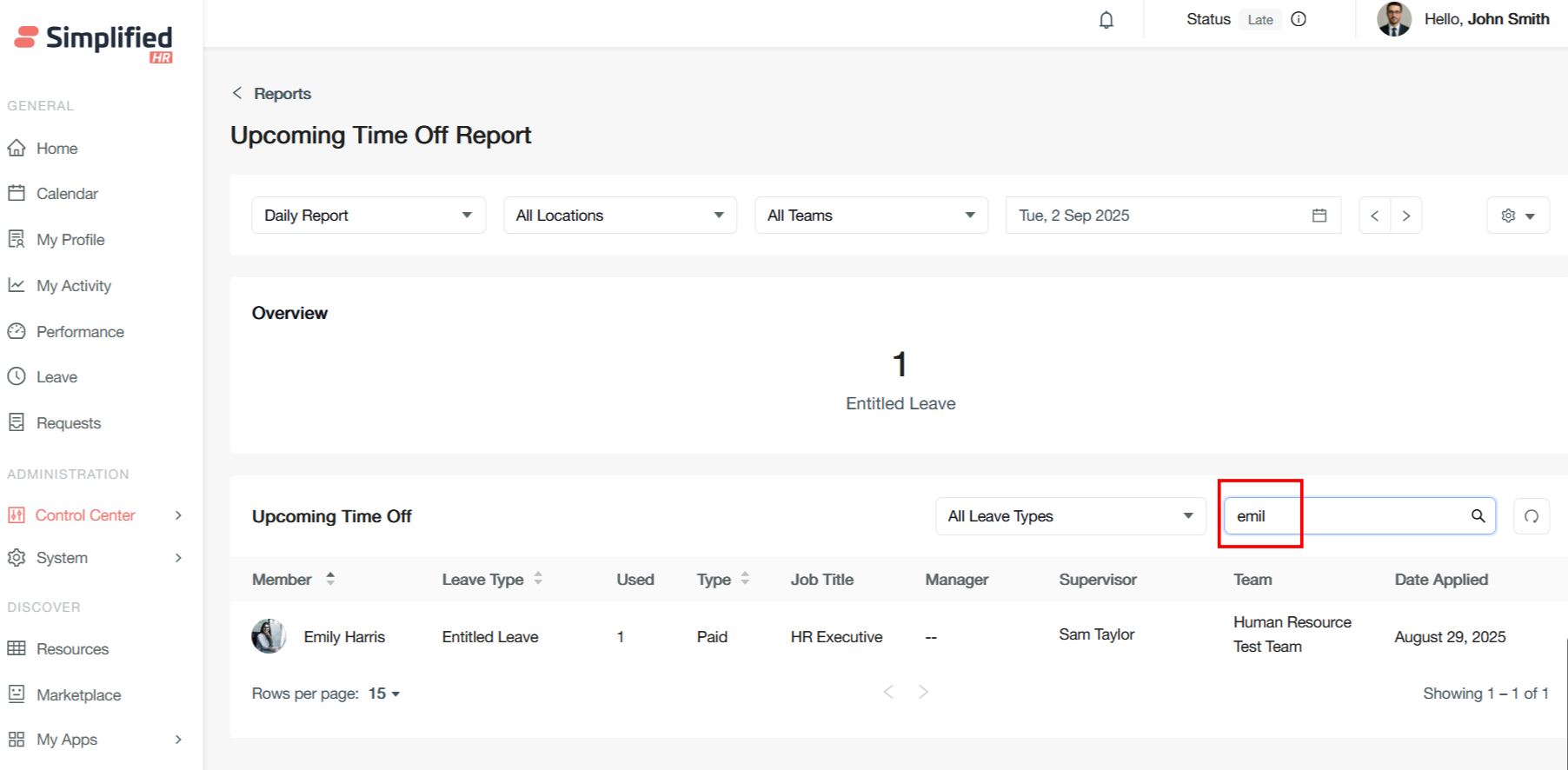Go to previous day arrow
The height and width of the screenshot is (770, 1568).
pyautogui.click(x=1374, y=216)
